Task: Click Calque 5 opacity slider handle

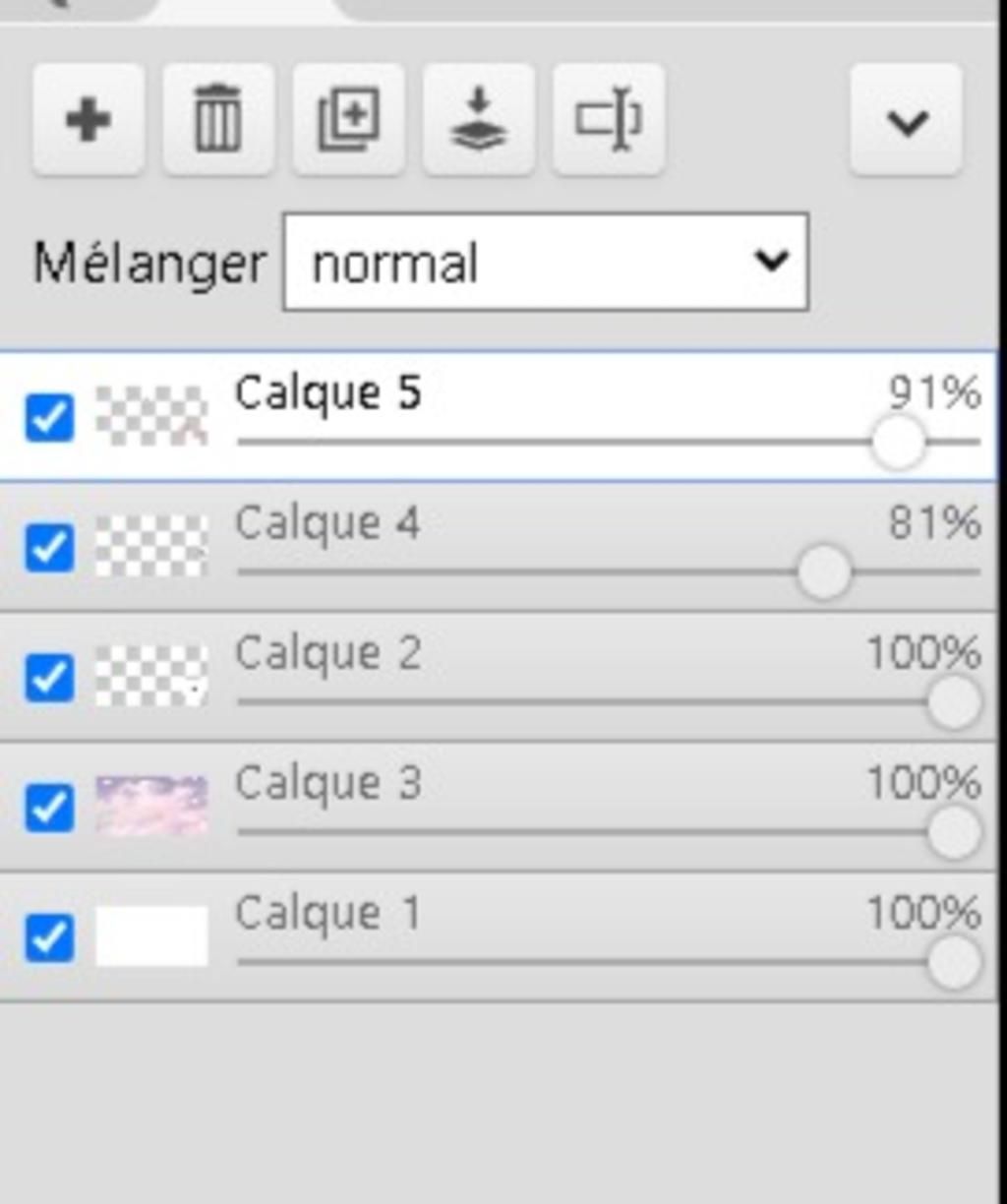Action: [x=898, y=443]
